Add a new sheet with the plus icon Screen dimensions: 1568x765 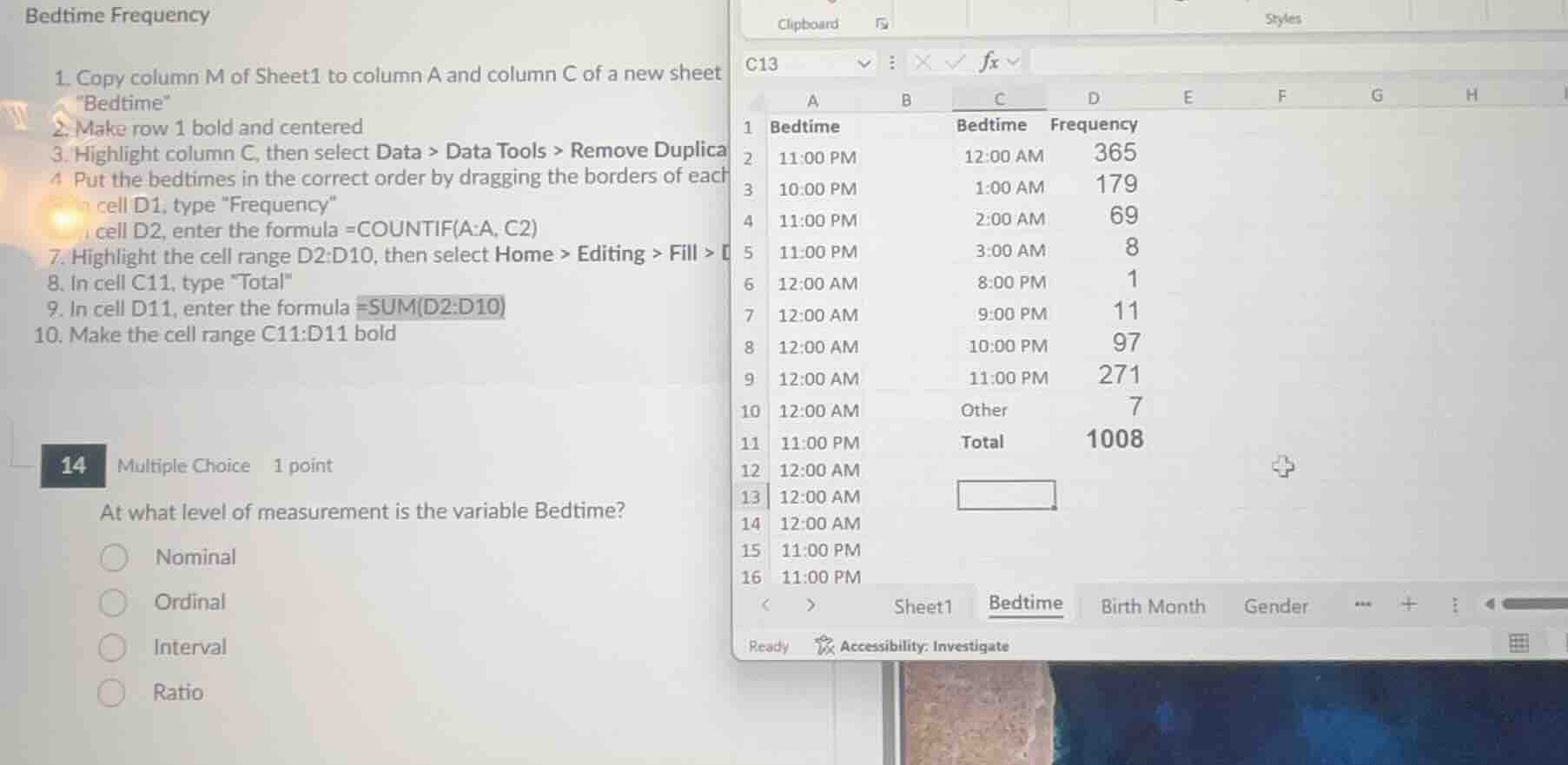click(x=1409, y=604)
